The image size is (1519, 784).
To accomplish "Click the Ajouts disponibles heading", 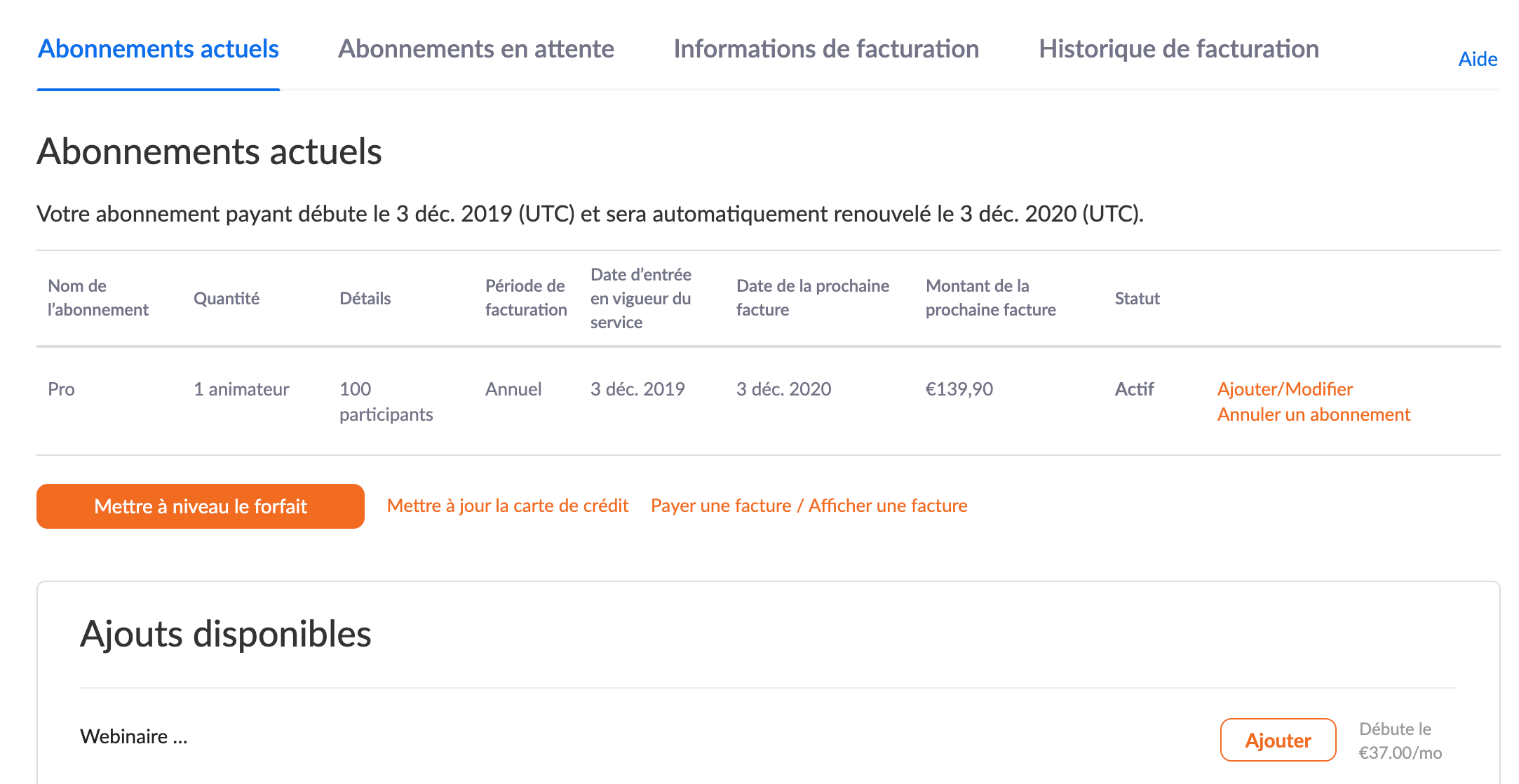I will [x=225, y=634].
